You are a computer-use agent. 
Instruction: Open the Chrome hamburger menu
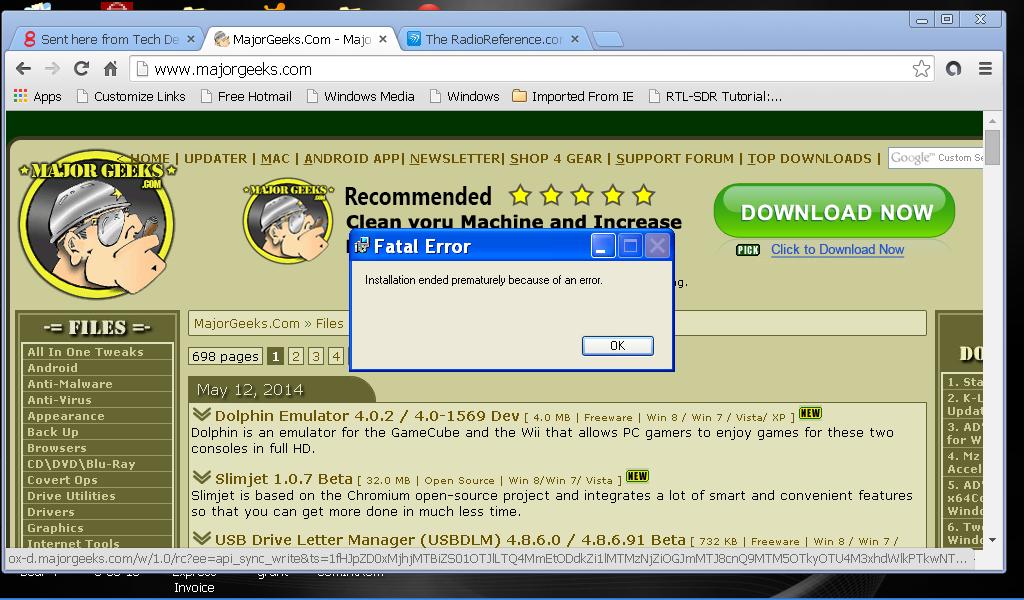point(985,69)
